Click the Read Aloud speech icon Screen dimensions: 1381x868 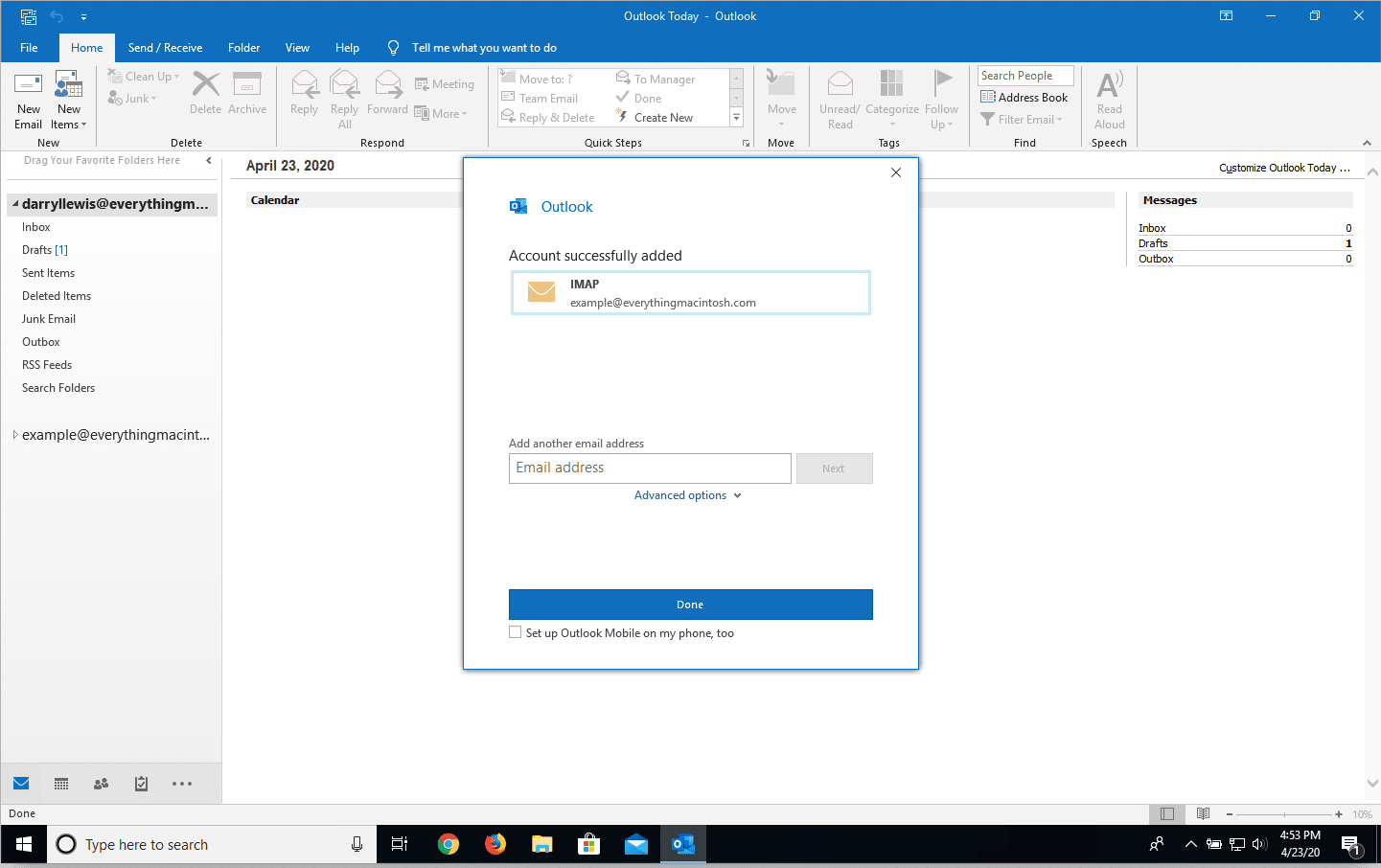click(x=1110, y=84)
